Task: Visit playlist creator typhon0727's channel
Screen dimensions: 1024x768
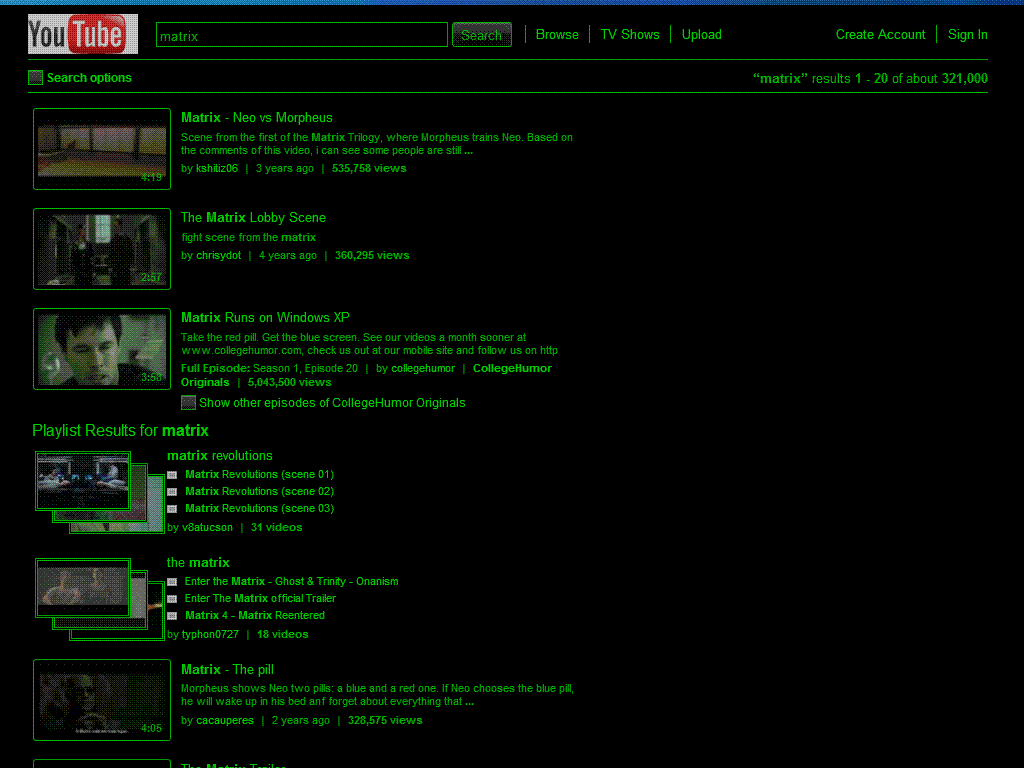Action: [210, 635]
